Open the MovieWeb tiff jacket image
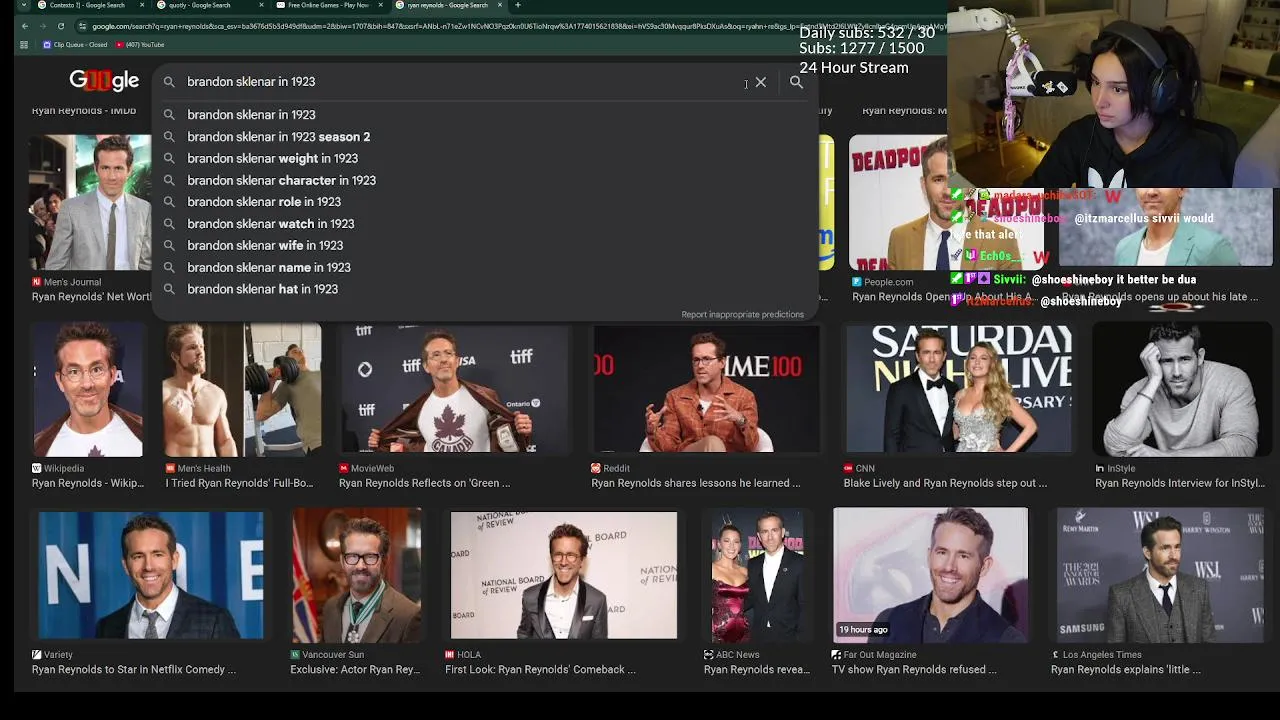Screen dimensions: 1280x720 point(454,390)
